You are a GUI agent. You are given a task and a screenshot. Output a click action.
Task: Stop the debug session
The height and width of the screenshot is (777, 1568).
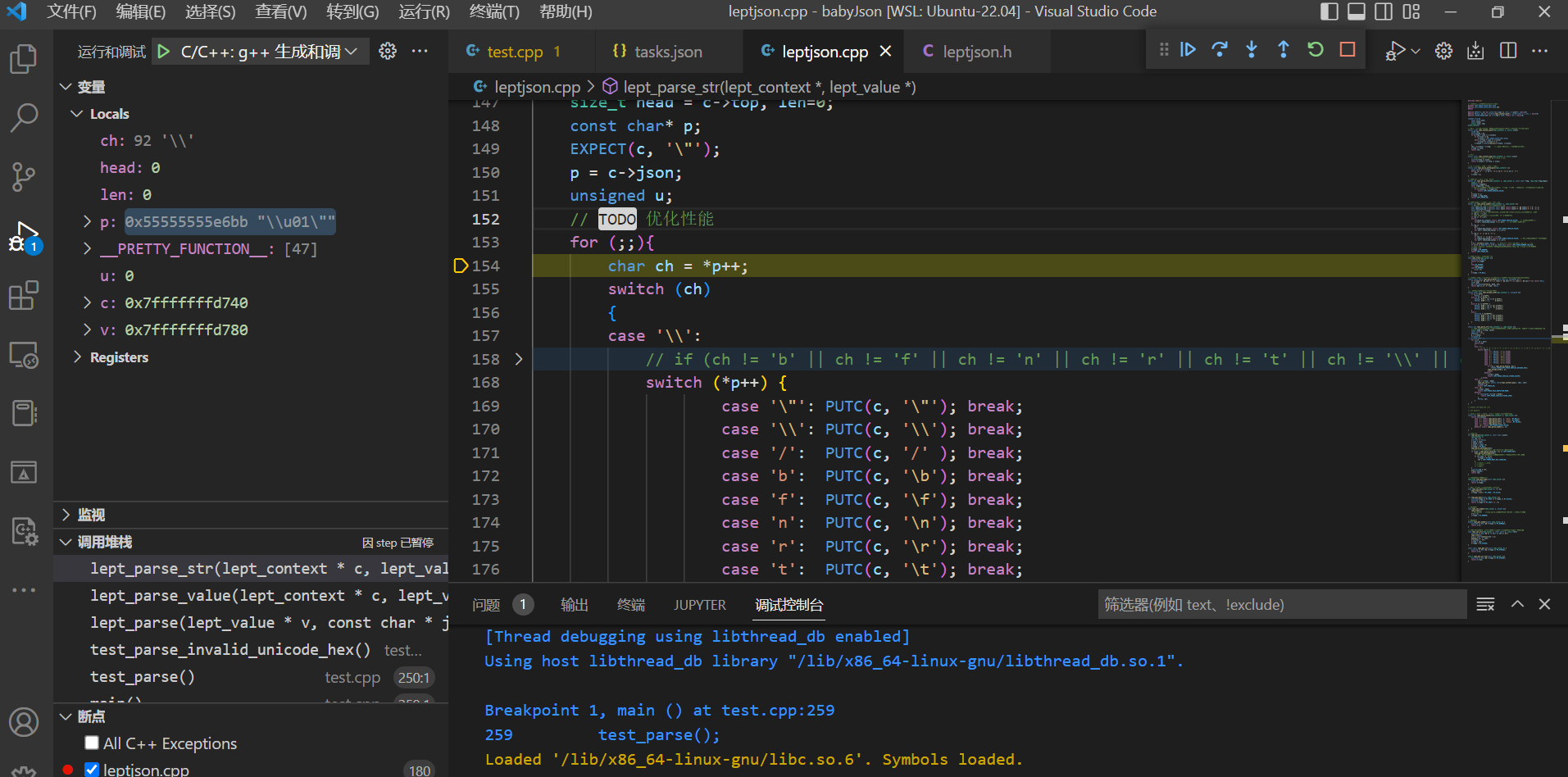tap(1348, 50)
